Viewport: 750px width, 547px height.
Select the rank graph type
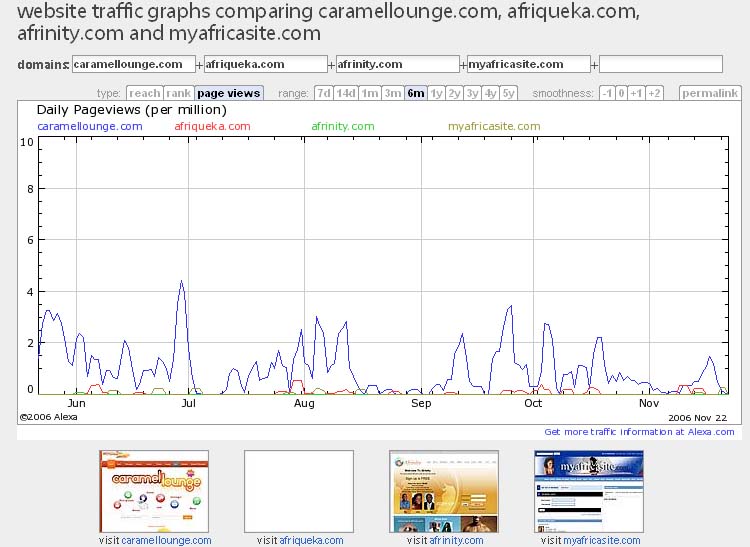179,93
